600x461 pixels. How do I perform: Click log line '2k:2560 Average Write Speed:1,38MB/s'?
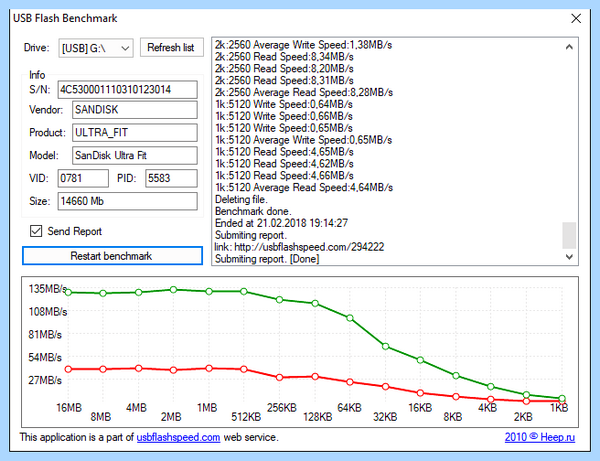click(303, 45)
